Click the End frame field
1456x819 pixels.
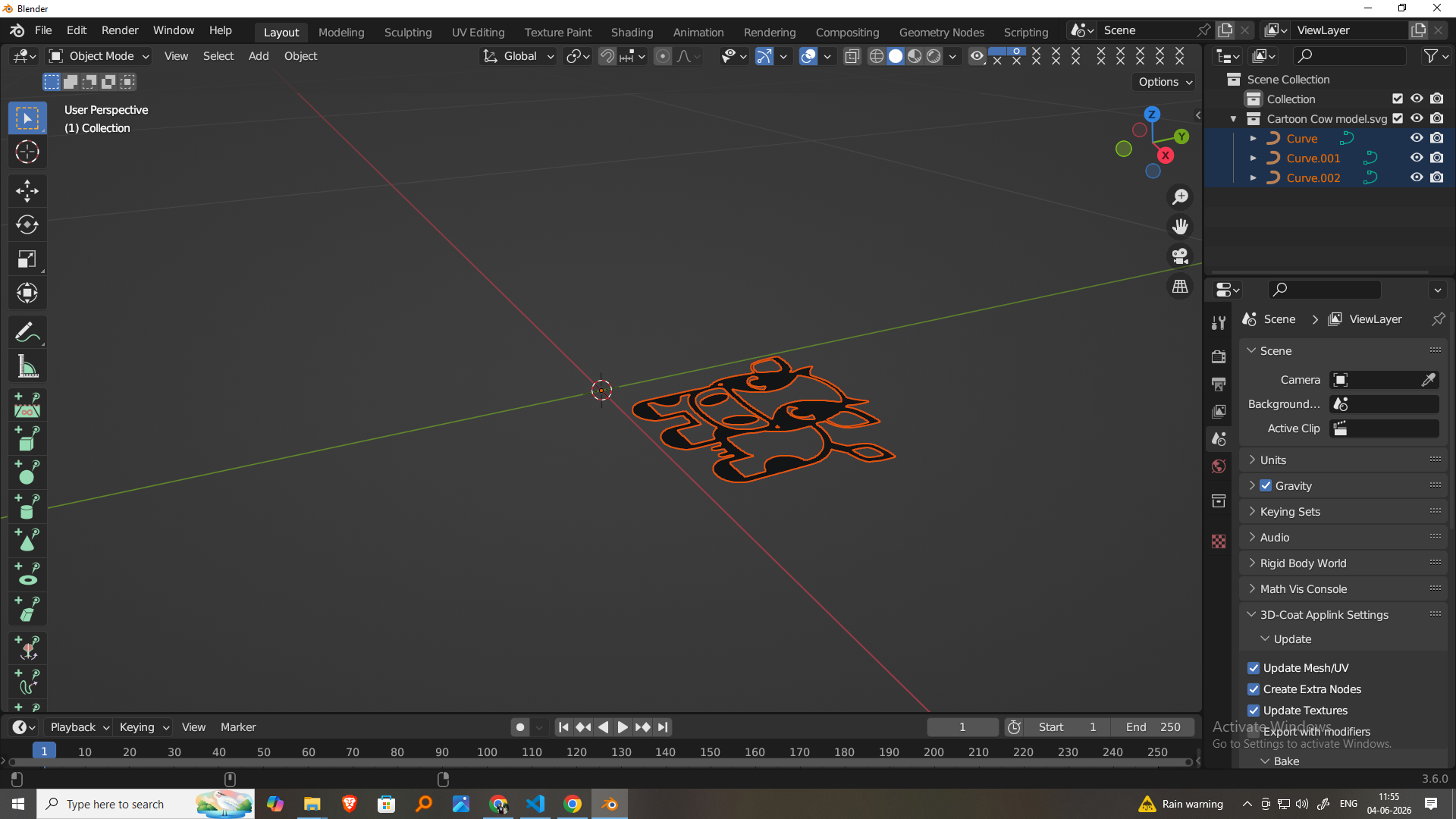click(1153, 727)
